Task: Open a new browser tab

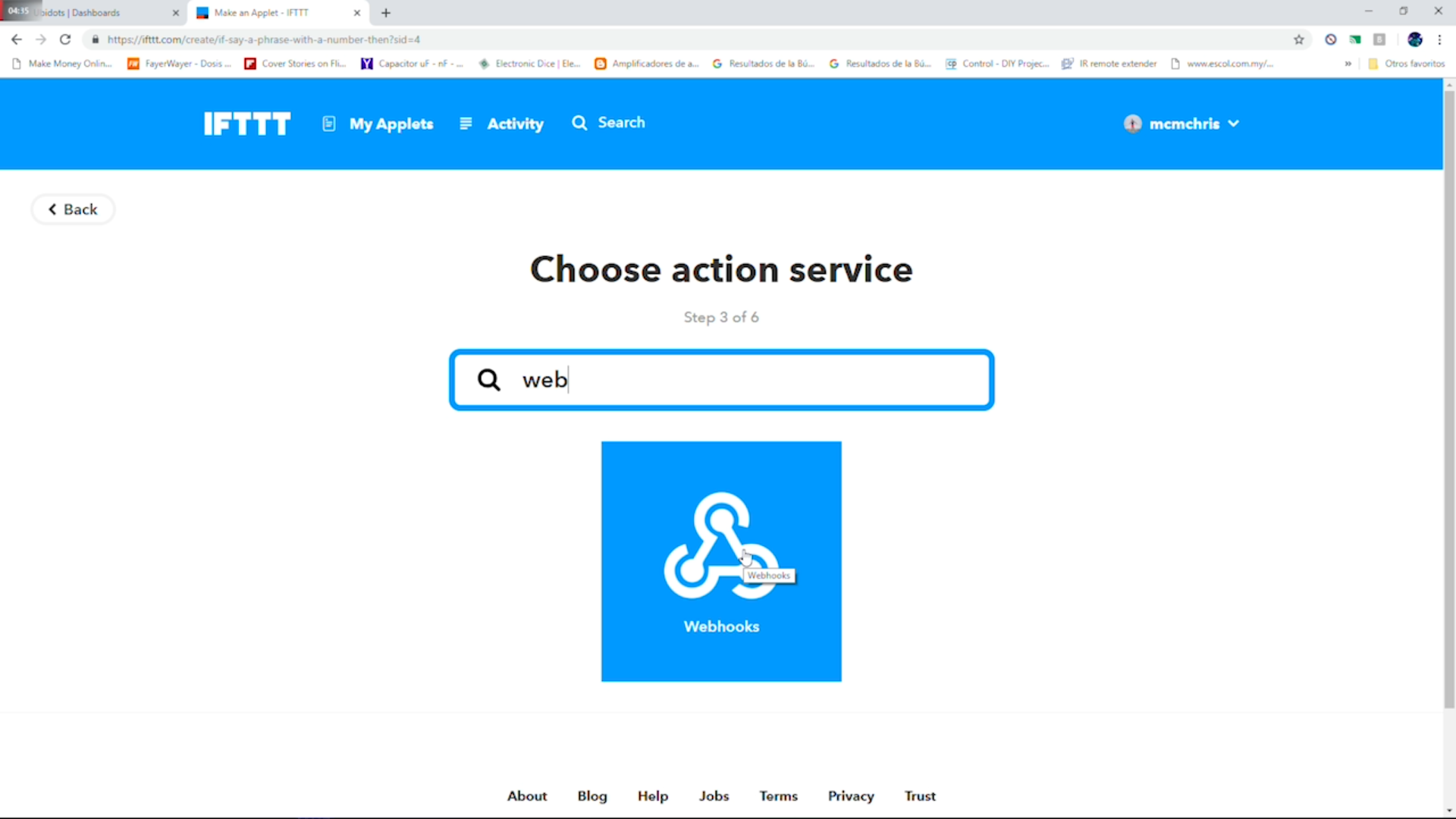Action: click(x=386, y=13)
